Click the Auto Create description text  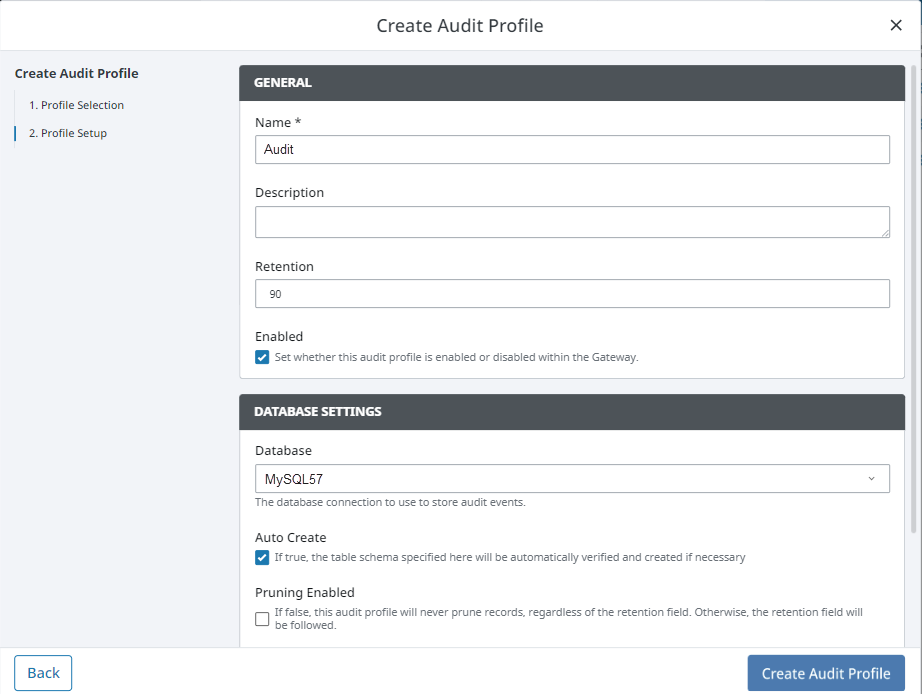tap(510, 557)
